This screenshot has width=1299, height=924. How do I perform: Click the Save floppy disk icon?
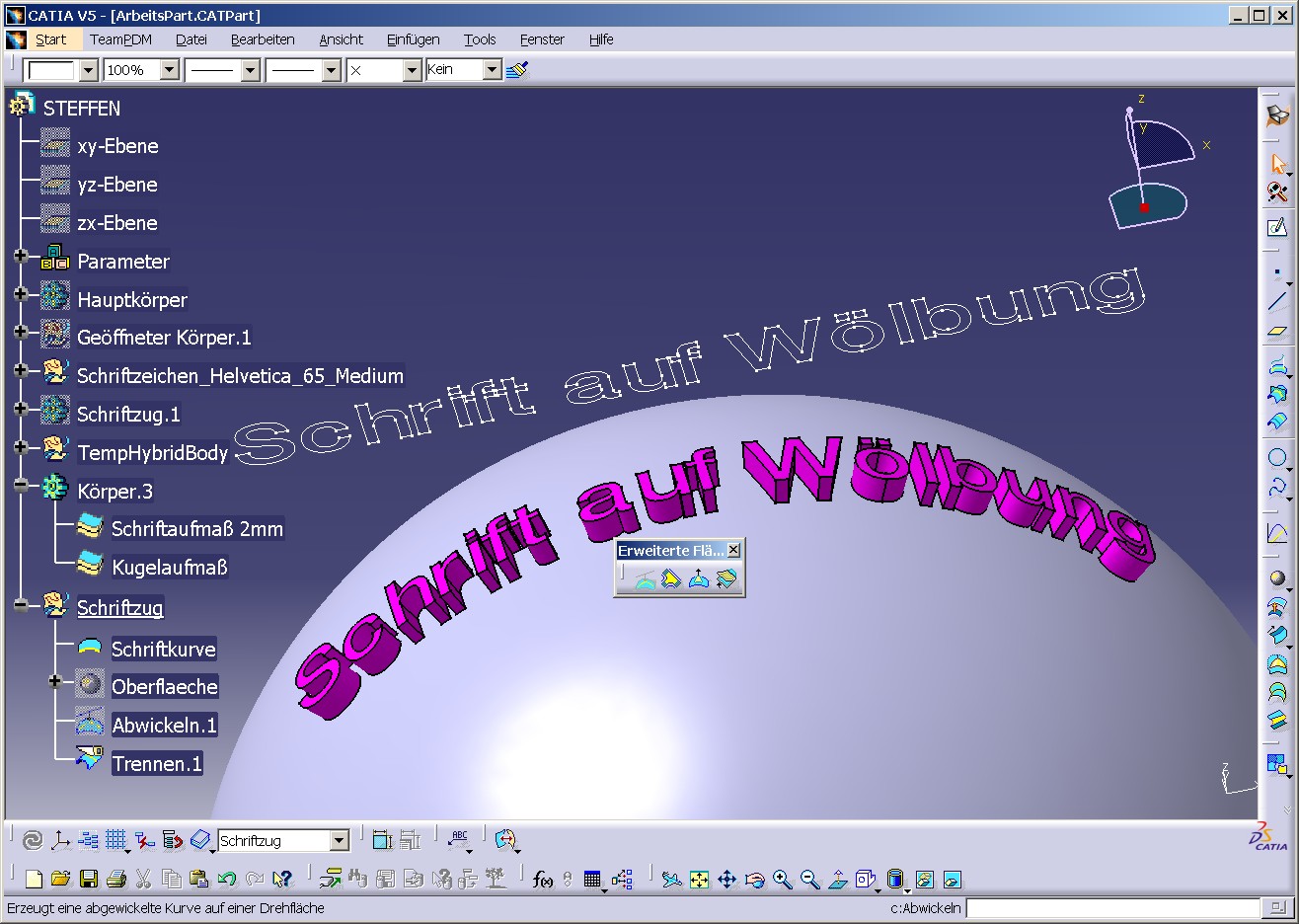coord(88,879)
